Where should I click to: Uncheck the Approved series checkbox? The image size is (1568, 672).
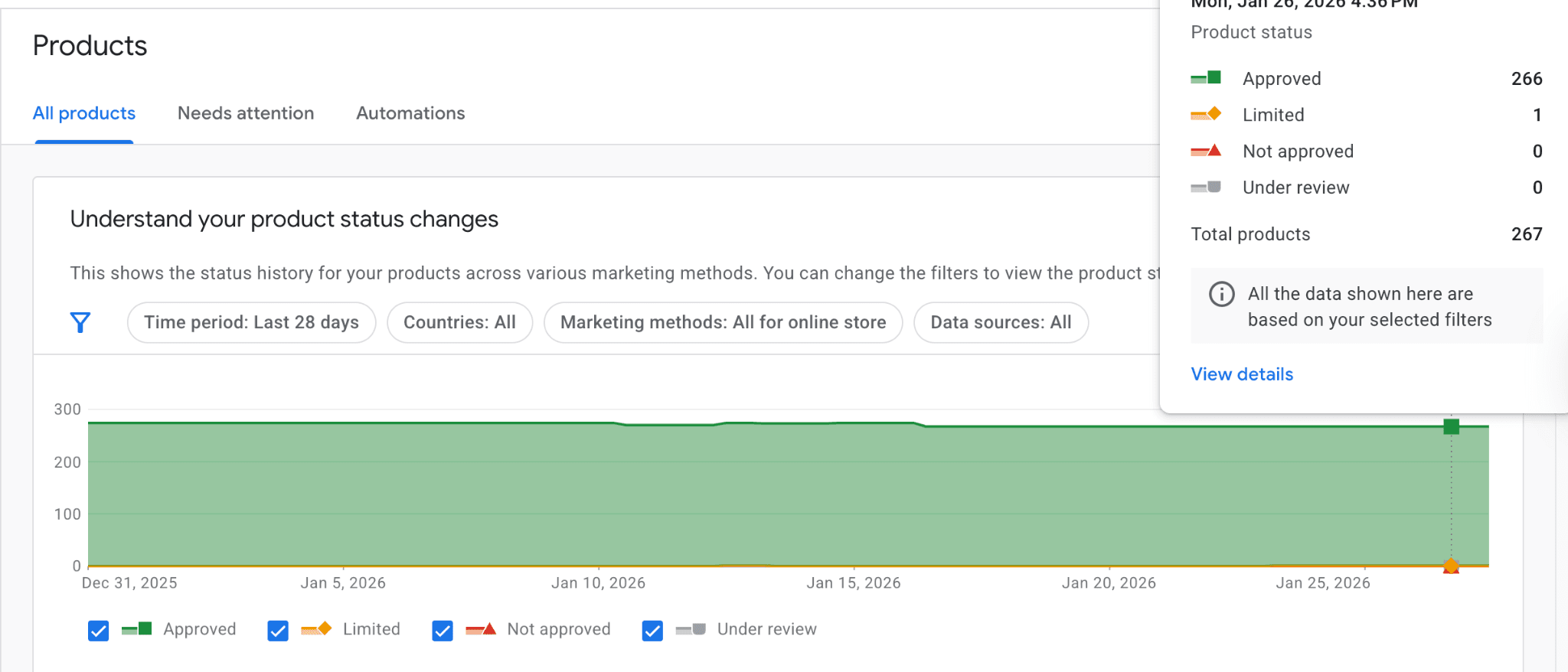point(98,630)
